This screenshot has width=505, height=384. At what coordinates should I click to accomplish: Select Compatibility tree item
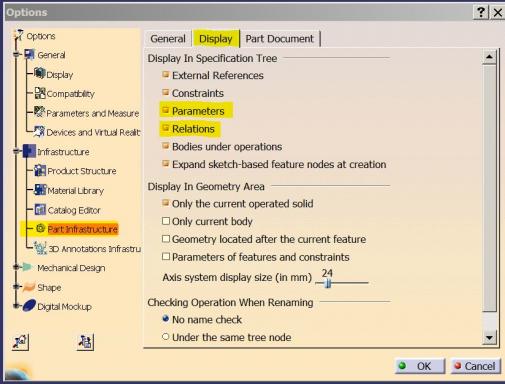click(x=71, y=94)
